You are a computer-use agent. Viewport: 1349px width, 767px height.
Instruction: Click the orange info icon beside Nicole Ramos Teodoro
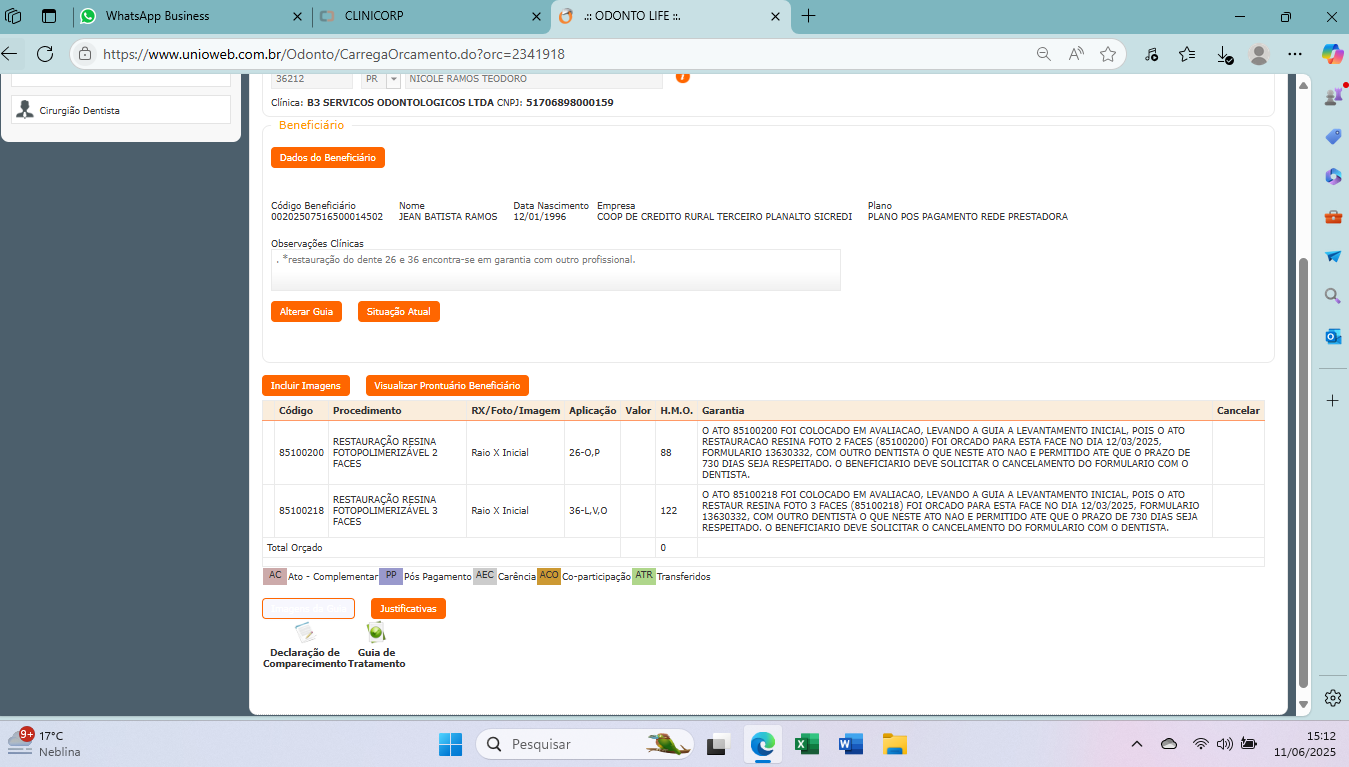tap(683, 77)
